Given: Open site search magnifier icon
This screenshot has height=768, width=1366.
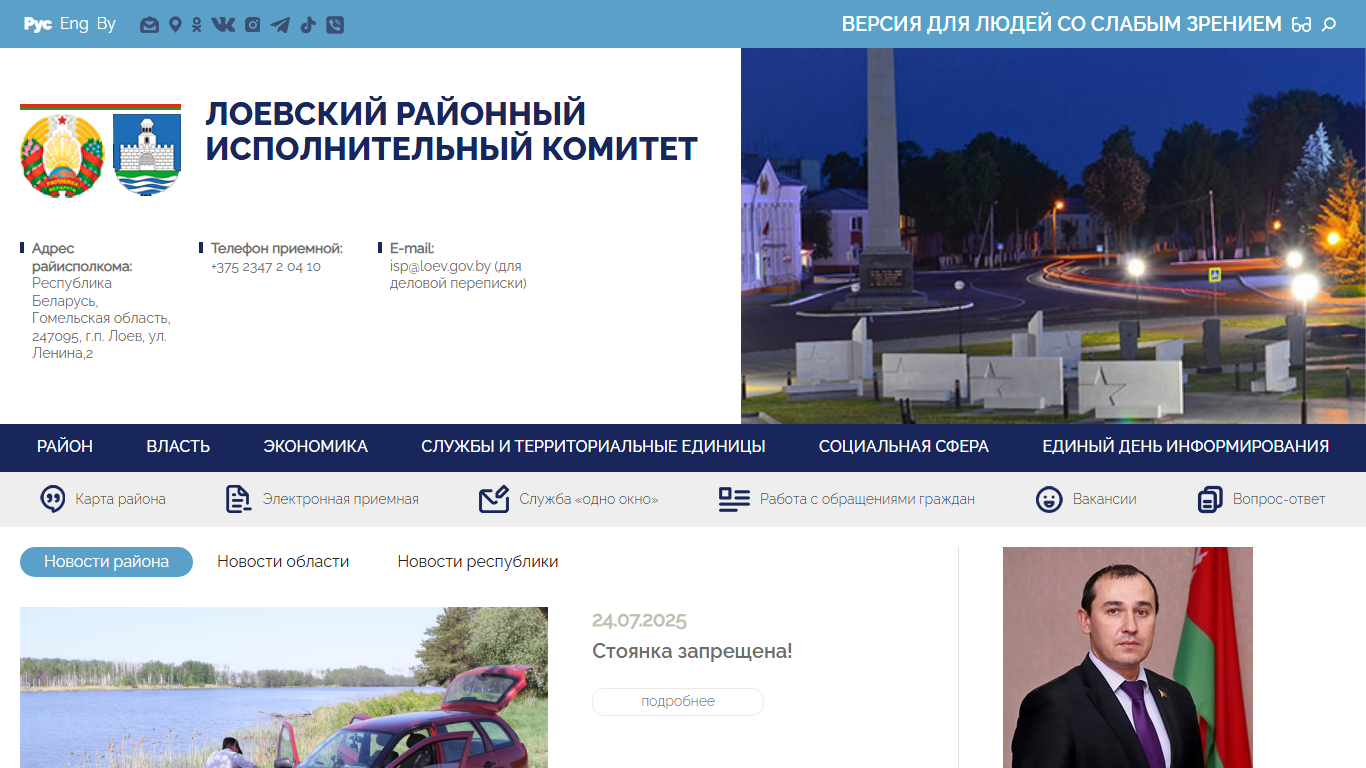Looking at the screenshot, I should tap(1329, 25).
